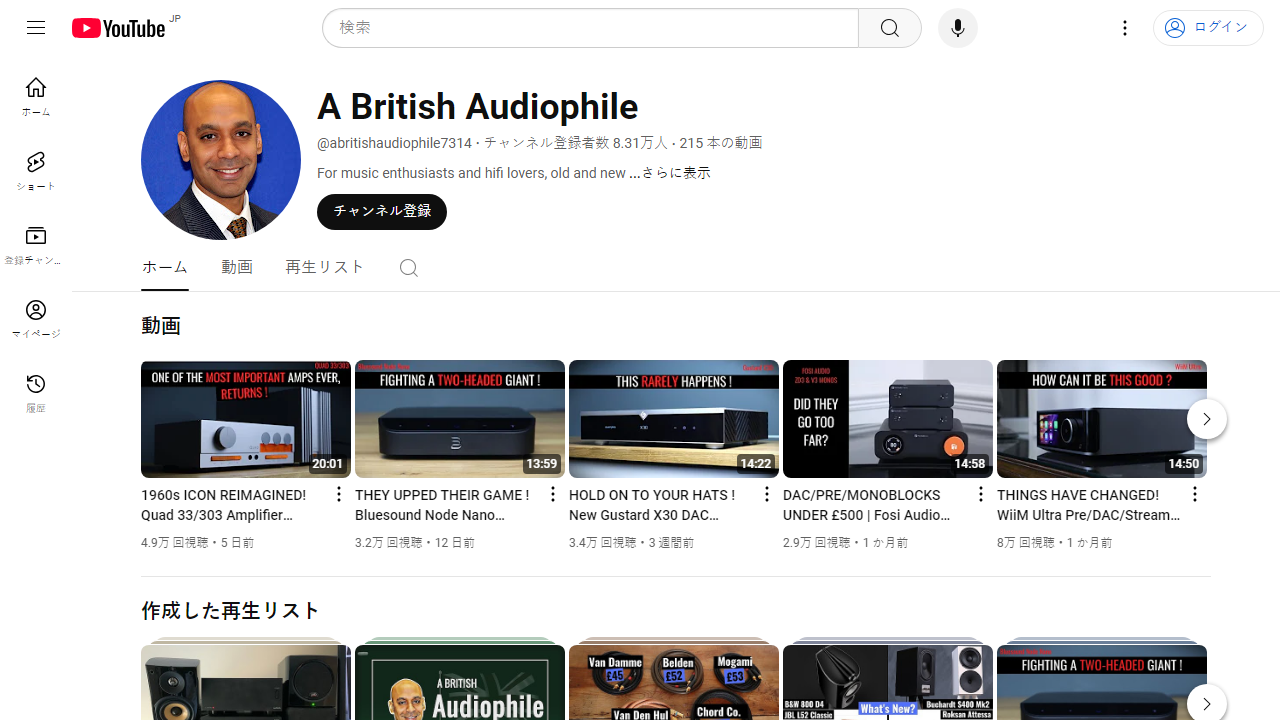Click '4.9万 回視聴・5 日前' video stats
Image resolution: width=1280 pixels, height=720 pixels.
coord(198,543)
